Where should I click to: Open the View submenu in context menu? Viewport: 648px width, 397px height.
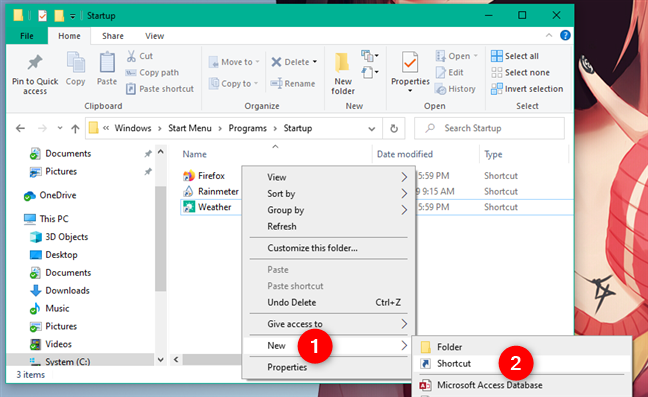click(x=329, y=177)
